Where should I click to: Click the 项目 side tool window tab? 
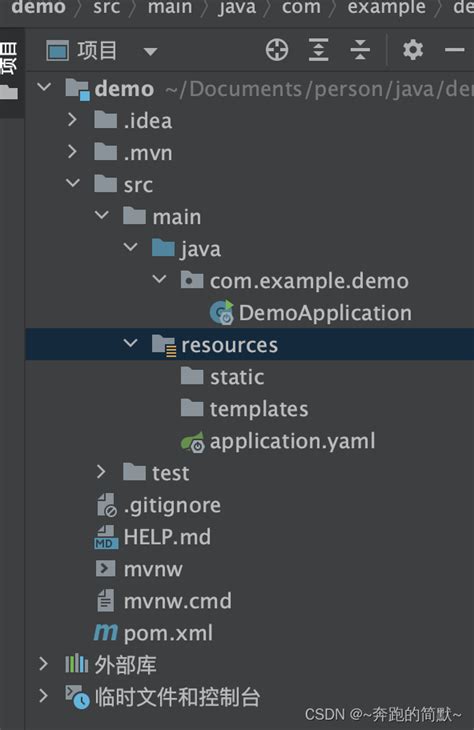tap(9, 57)
